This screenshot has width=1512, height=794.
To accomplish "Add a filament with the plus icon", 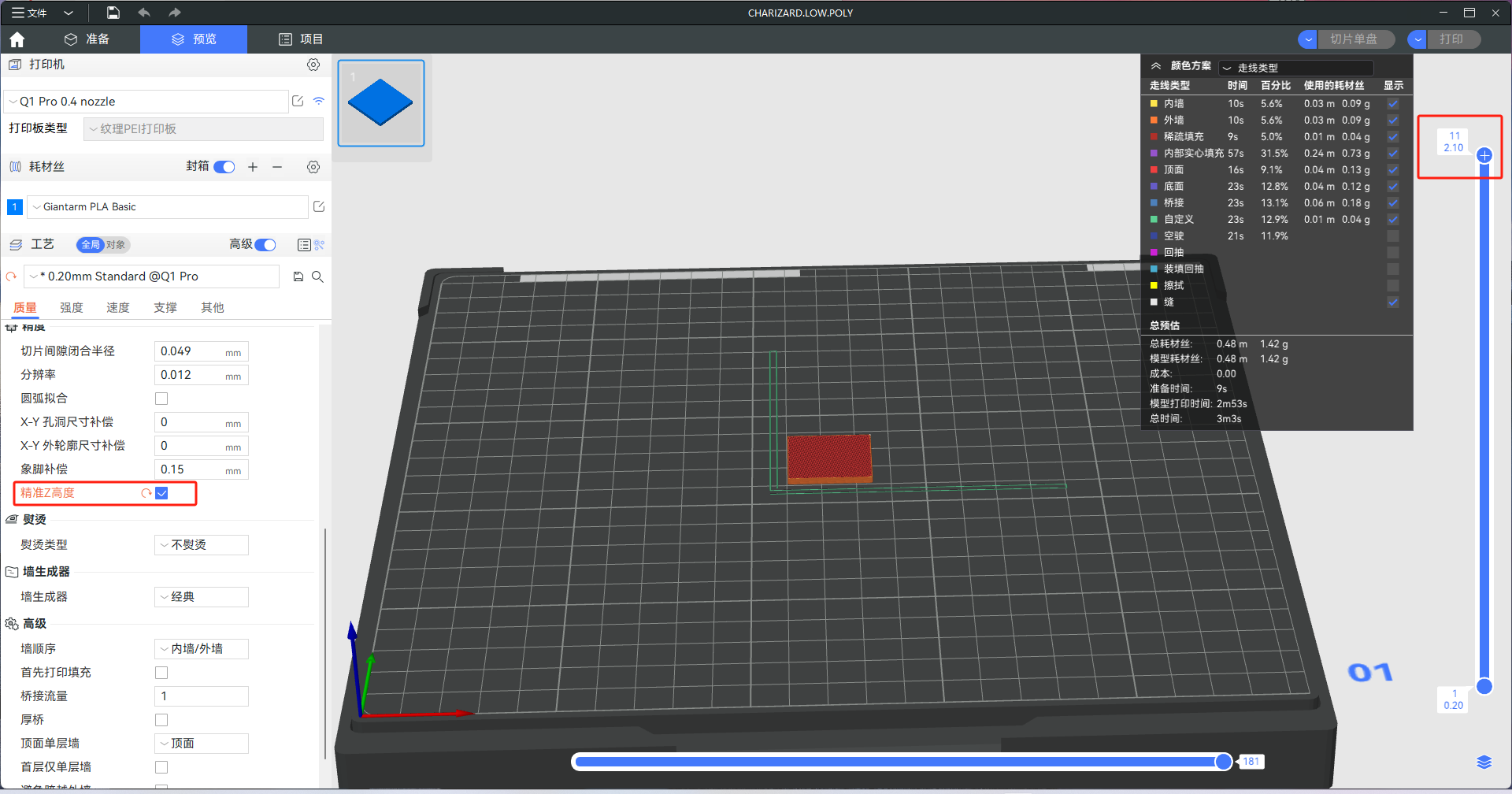I will click(252, 167).
